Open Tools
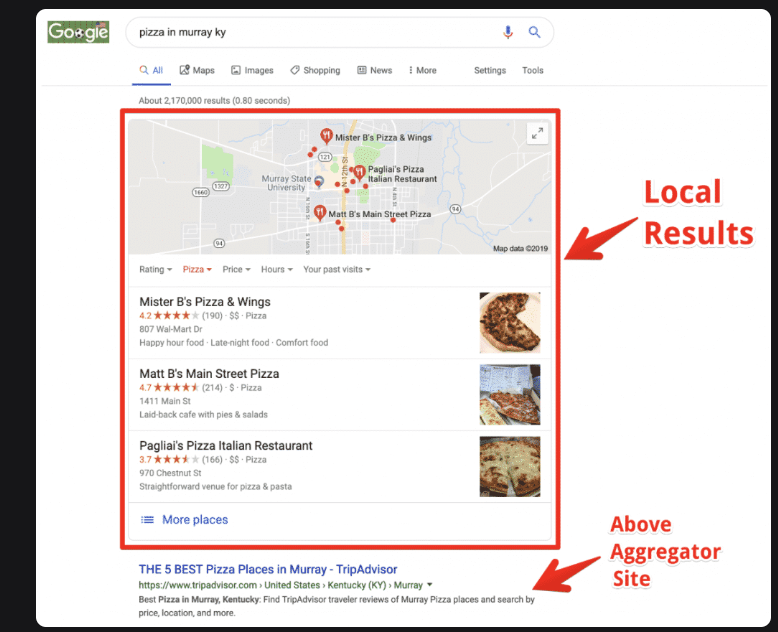 (532, 70)
